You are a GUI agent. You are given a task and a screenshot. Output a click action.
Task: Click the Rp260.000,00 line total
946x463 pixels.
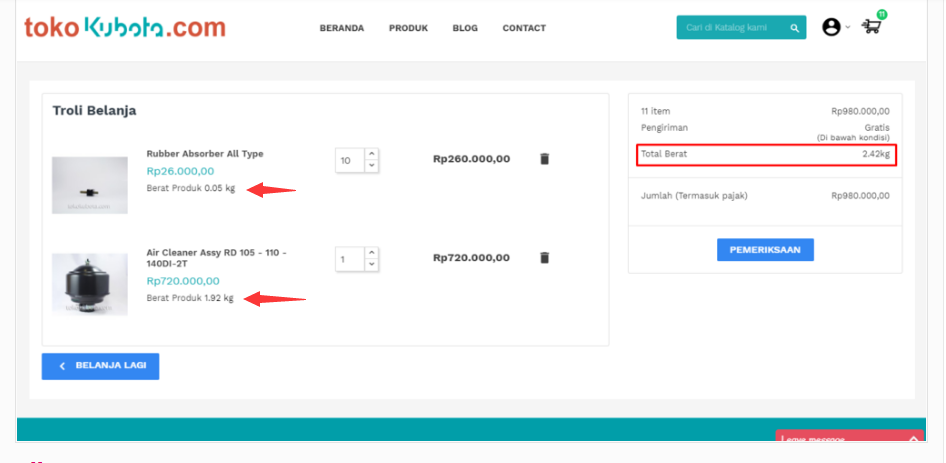(x=471, y=159)
